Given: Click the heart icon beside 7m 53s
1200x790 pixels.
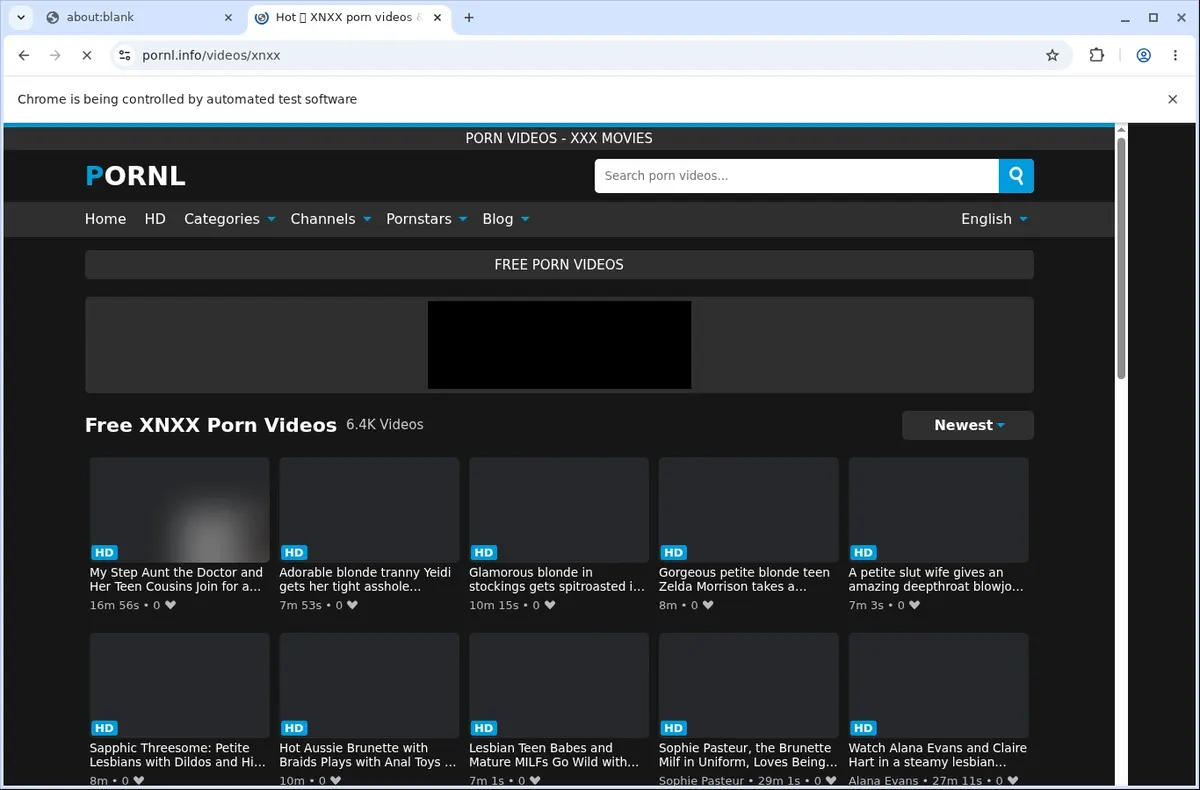Looking at the screenshot, I should pos(353,605).
